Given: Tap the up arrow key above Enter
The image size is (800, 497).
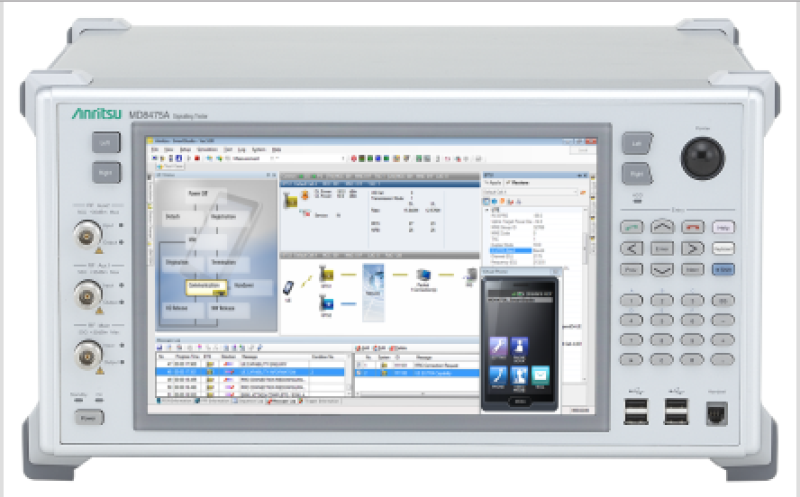Looking at the screenshot, I should tap(662, 227).
